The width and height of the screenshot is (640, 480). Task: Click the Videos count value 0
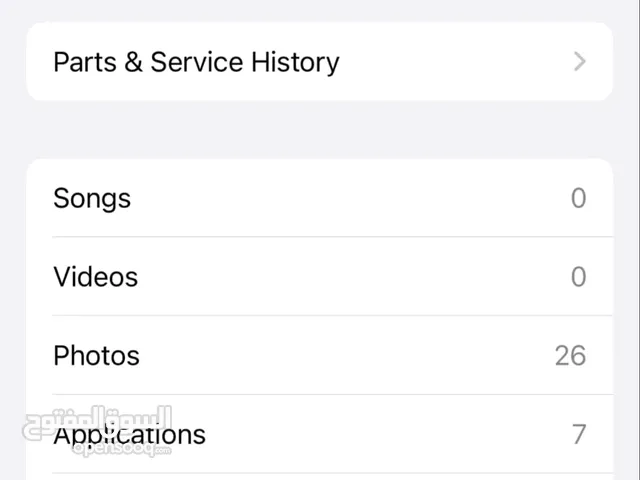coord(578,277)
